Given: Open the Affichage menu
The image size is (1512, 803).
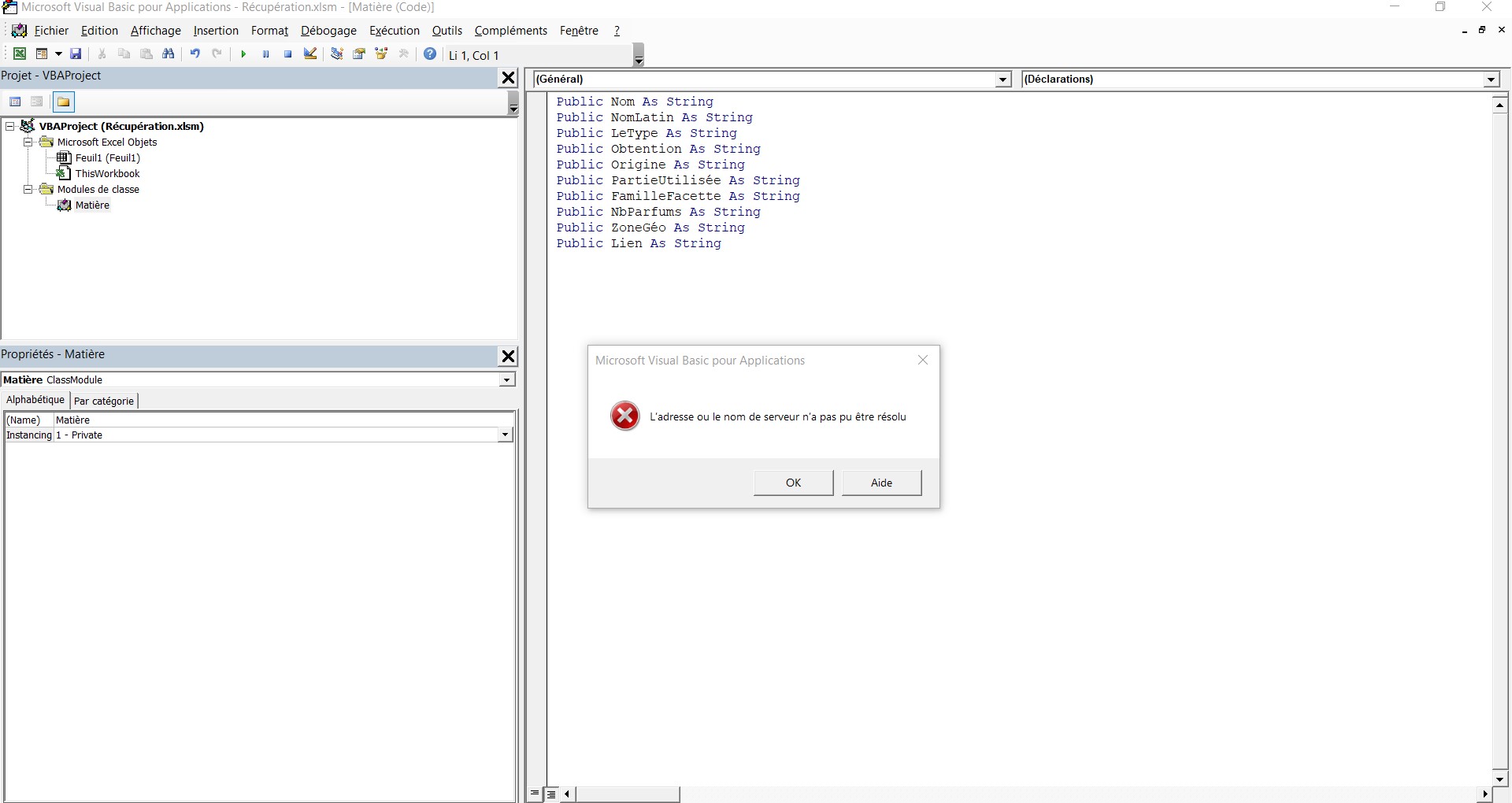Looking at the screenshot, I should 155,31.
